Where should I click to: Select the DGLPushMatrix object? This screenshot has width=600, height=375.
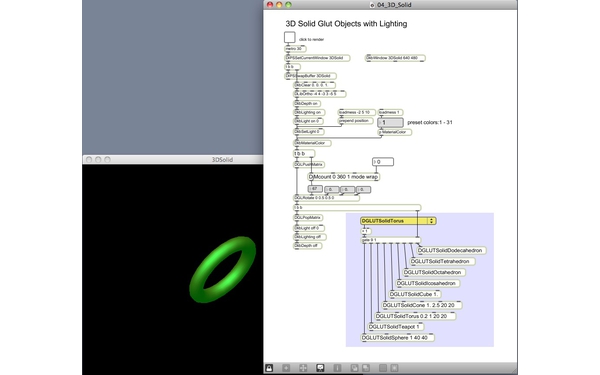coord(309,165)
